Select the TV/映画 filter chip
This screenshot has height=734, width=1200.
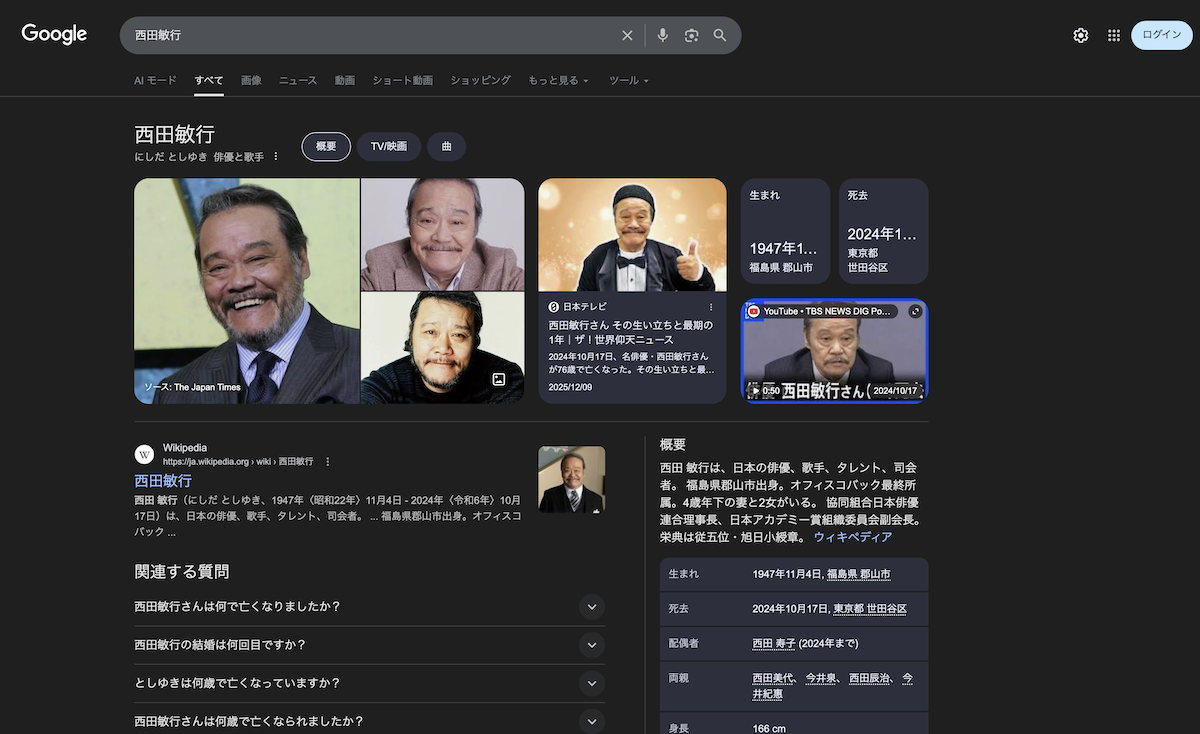388,146
